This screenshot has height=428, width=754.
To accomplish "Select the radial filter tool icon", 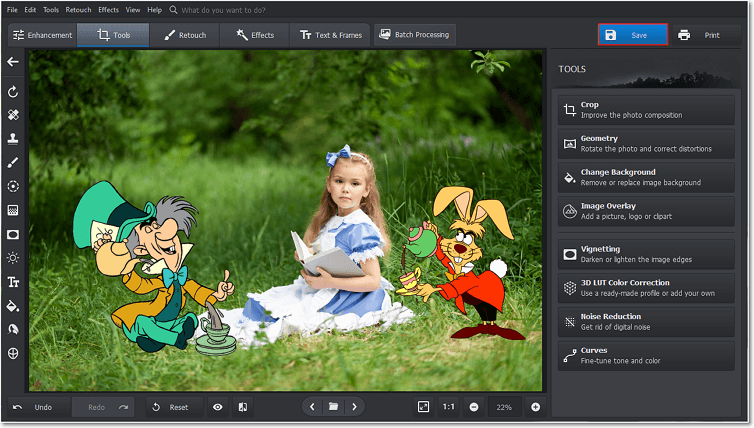I will [13, 187].
